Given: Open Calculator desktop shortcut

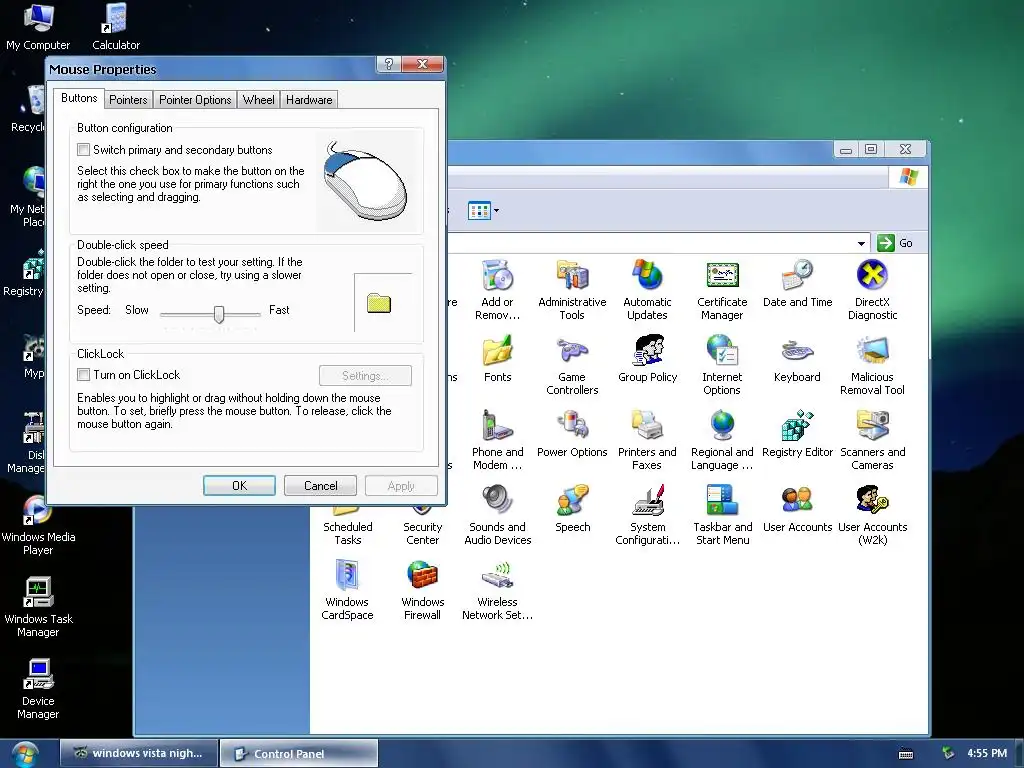Looking at the screenshot, I should click(116, 27).
